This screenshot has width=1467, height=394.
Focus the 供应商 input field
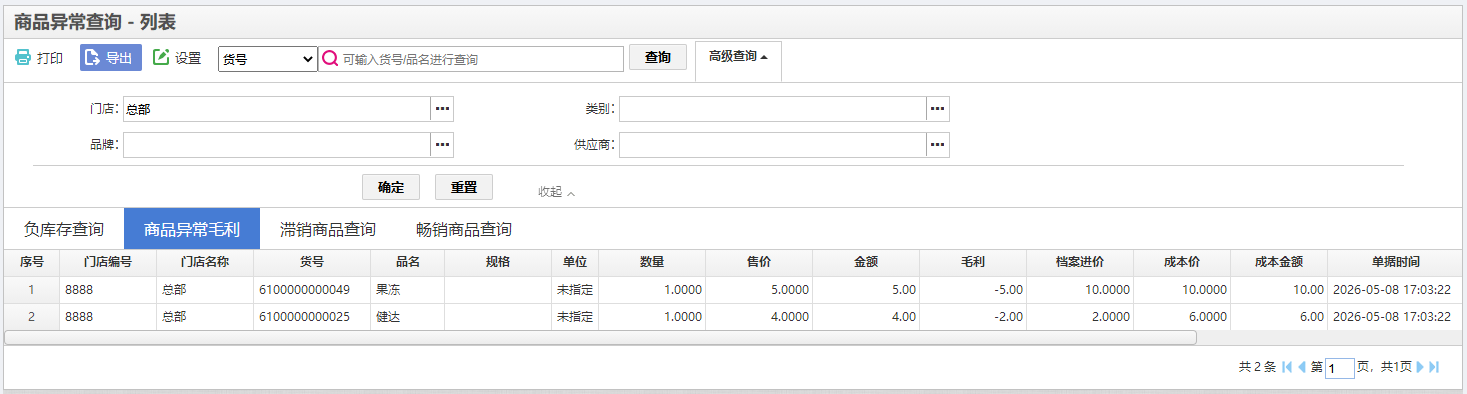[x=773, y=145]
